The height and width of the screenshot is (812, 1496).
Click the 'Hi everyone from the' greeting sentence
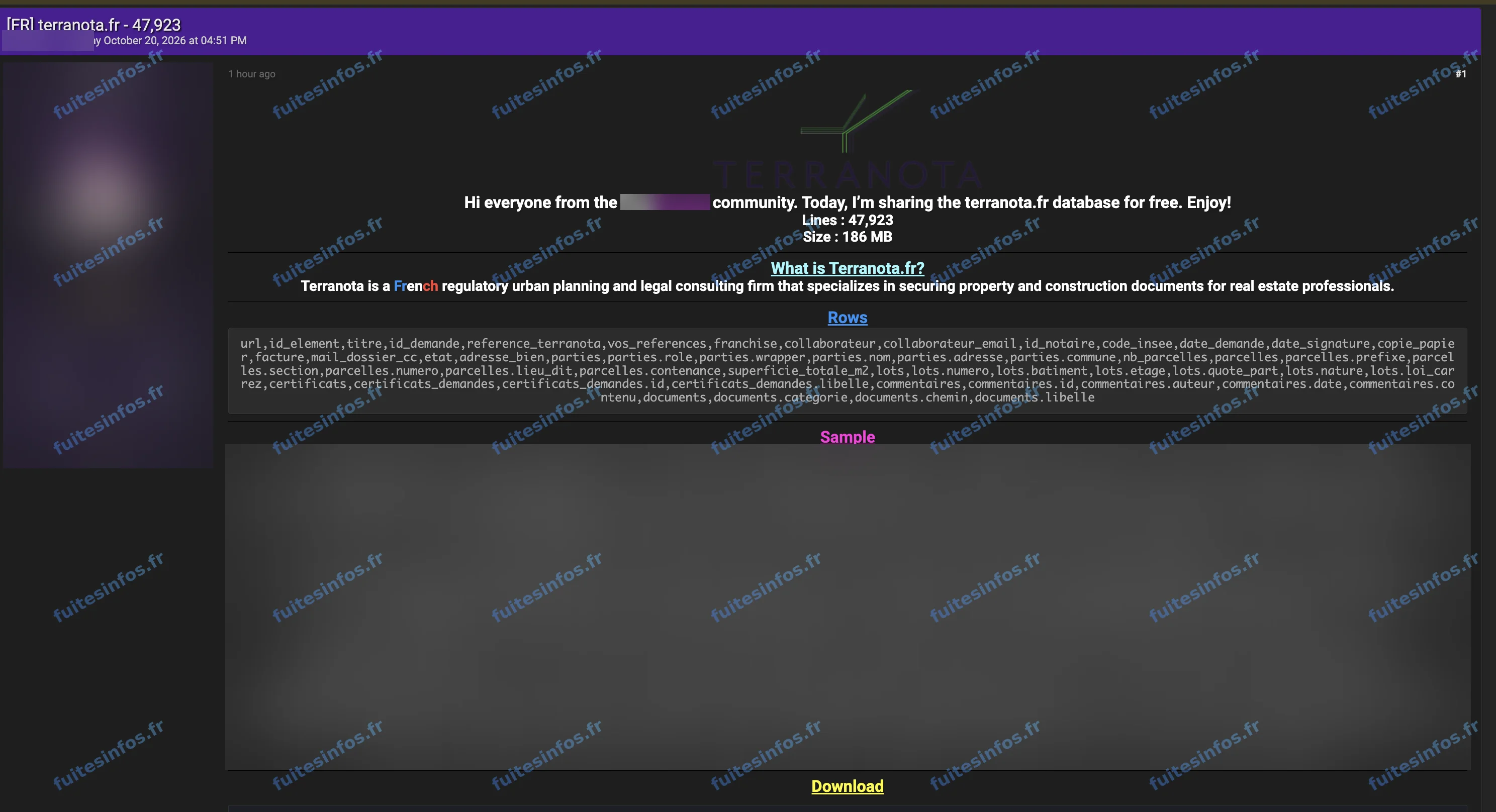(x=848, y=202)
